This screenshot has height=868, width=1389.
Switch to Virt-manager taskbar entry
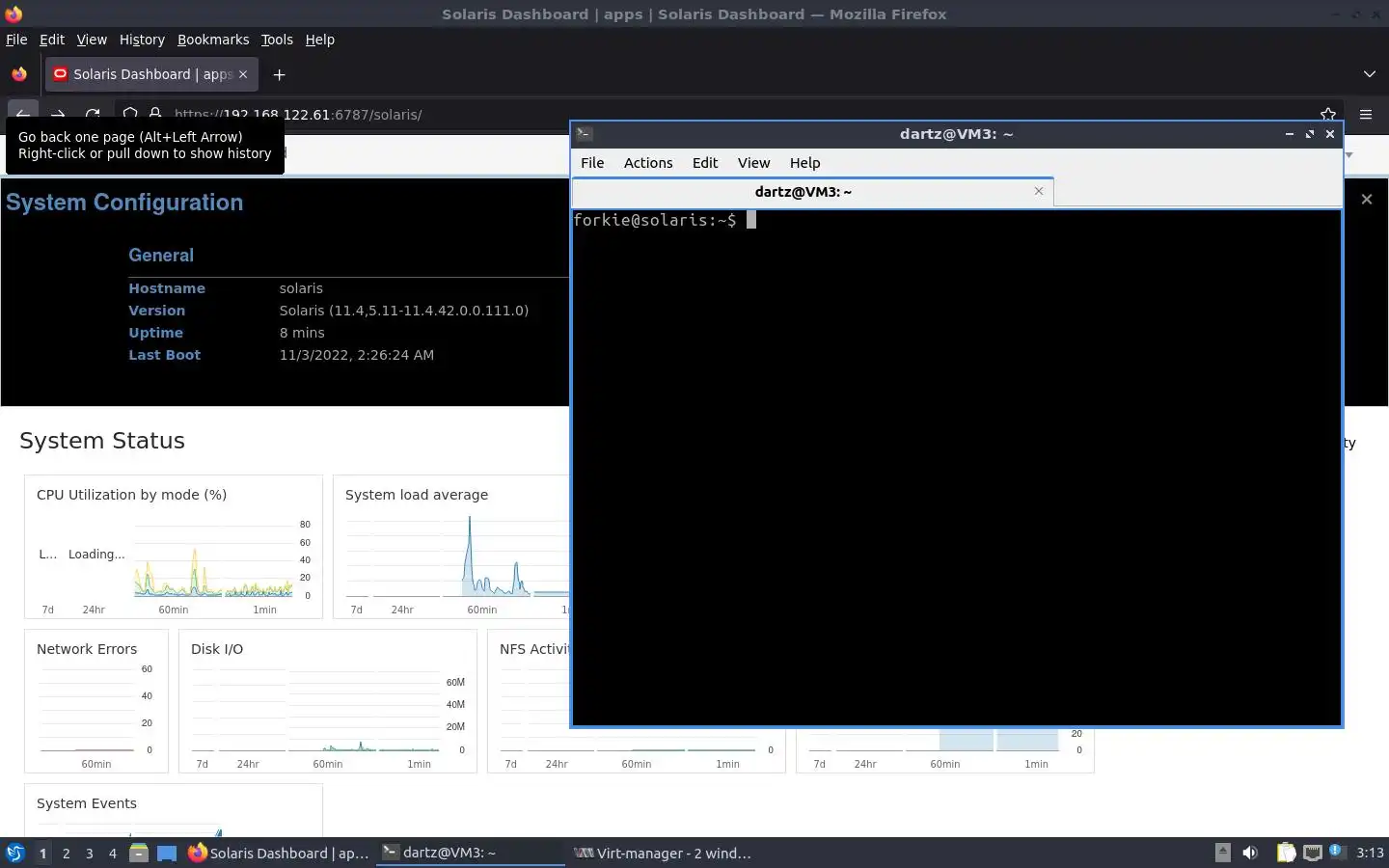click(x=663, y=853)
